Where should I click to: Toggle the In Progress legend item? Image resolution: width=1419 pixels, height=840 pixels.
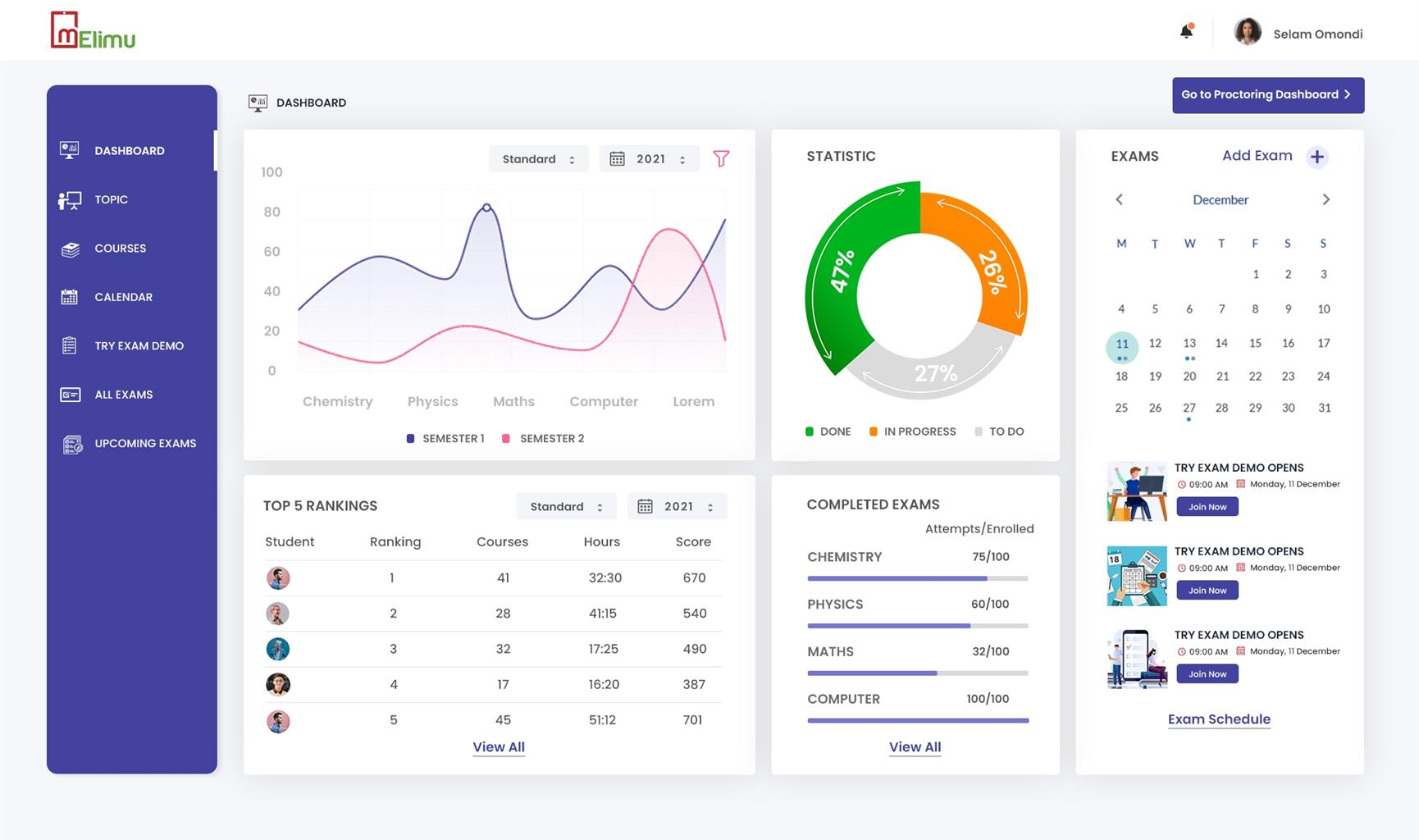(x=912, y=431)
